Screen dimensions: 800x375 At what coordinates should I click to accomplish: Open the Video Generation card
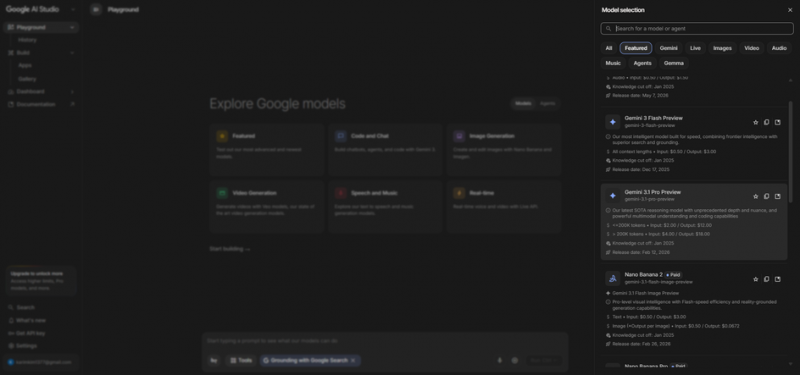click(x=267, y=207)
